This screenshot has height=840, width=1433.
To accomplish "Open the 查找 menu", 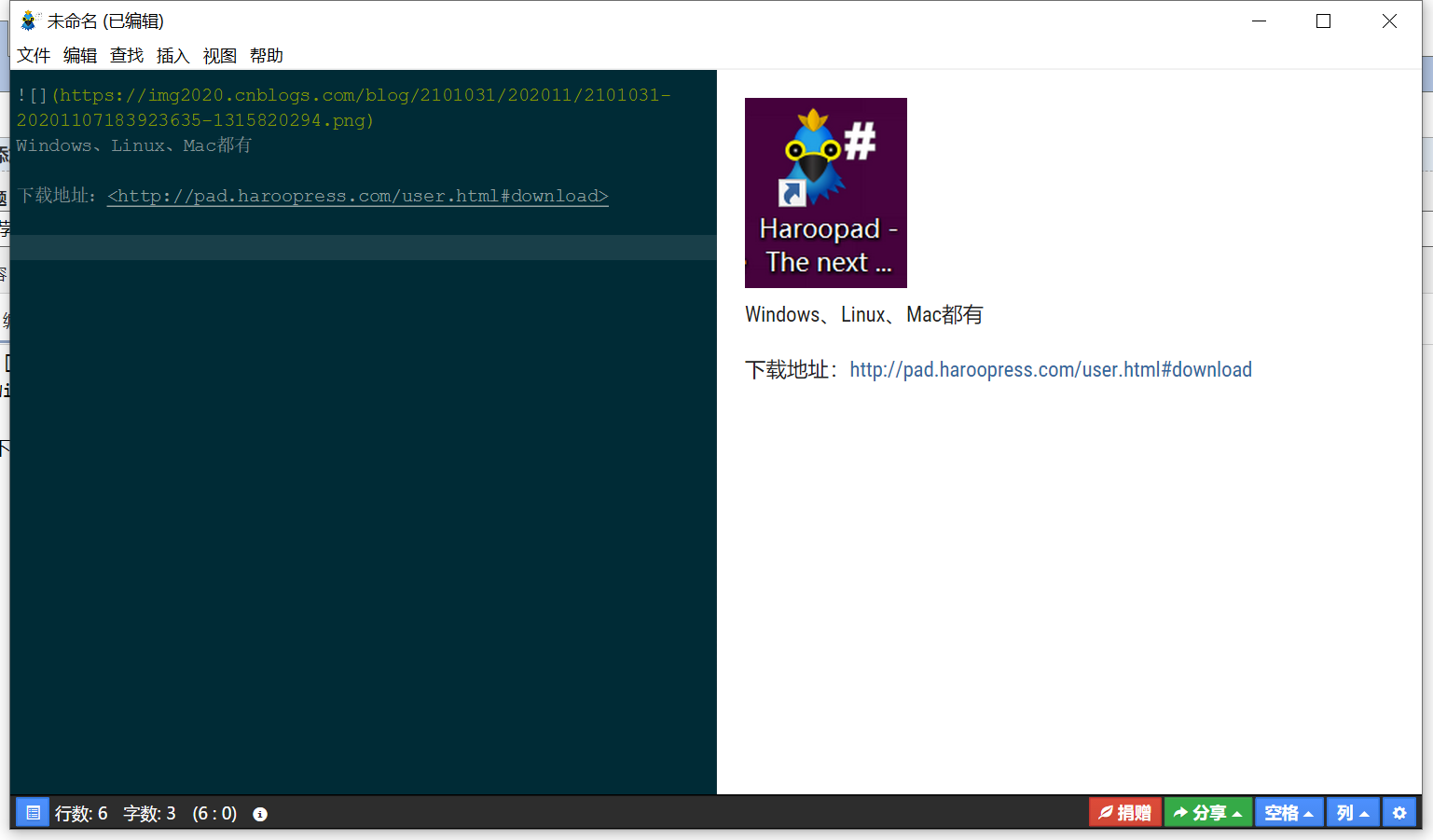I will [x=127, y=56].
